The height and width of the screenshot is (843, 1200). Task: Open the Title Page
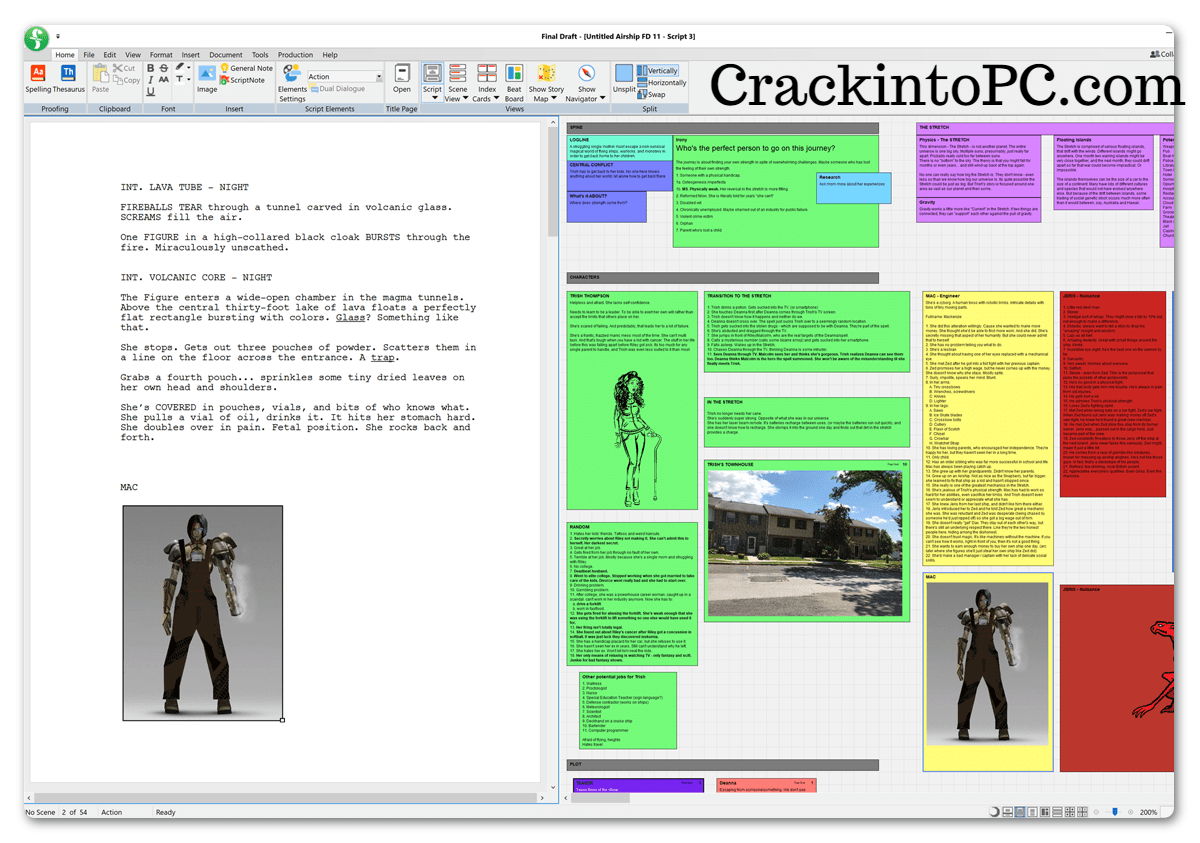click(x=402, y=78)
